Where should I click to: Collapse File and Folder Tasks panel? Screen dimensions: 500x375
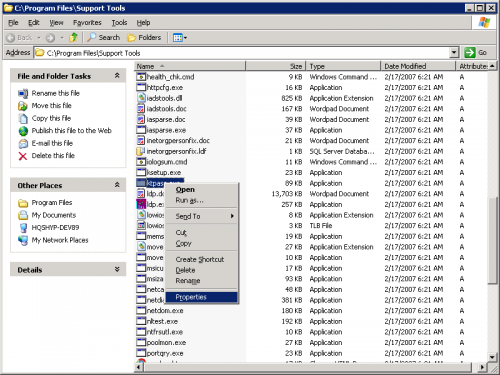117,76
